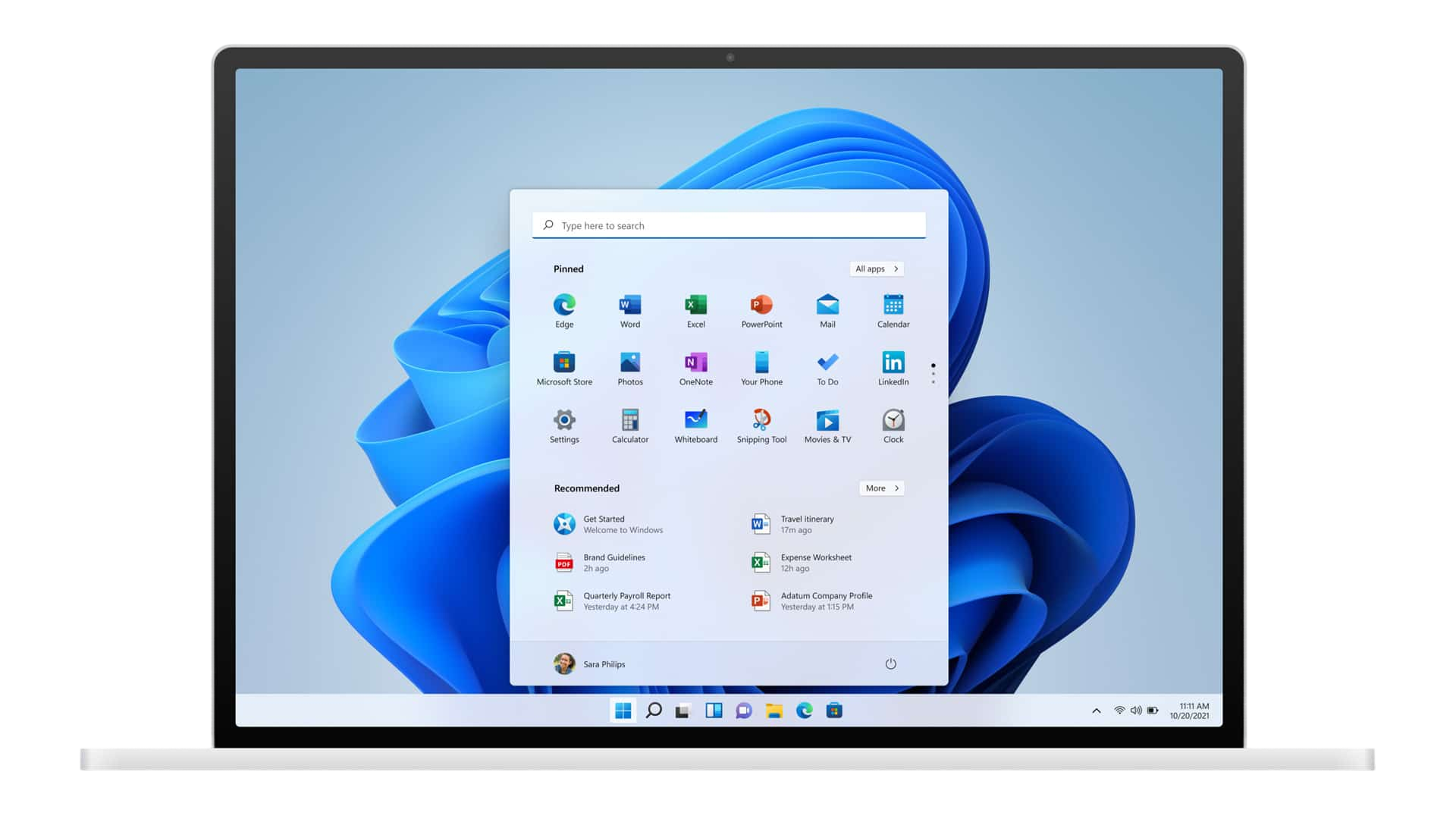
Task: Expand hidden system tray icons
Action: coord(1097,711)
